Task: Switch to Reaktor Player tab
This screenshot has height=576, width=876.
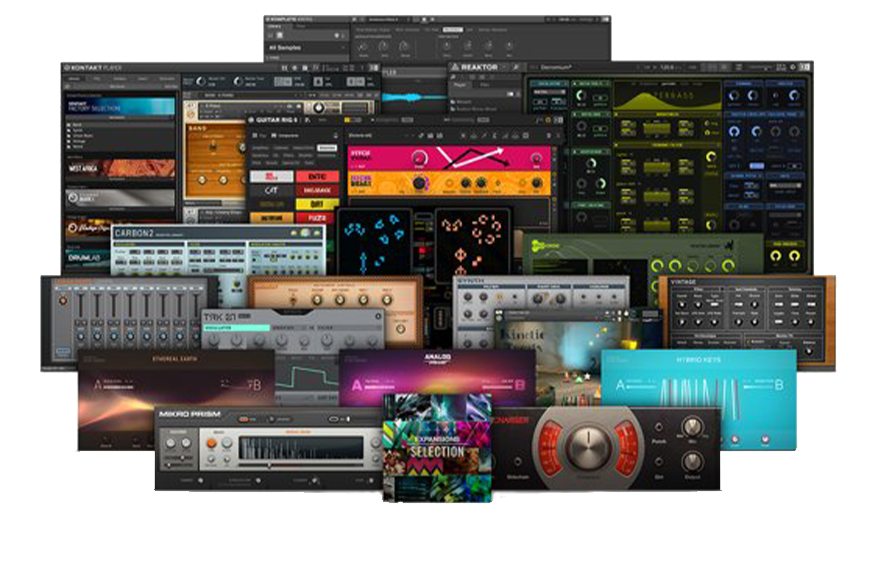Action: click(x=461, y=85)
